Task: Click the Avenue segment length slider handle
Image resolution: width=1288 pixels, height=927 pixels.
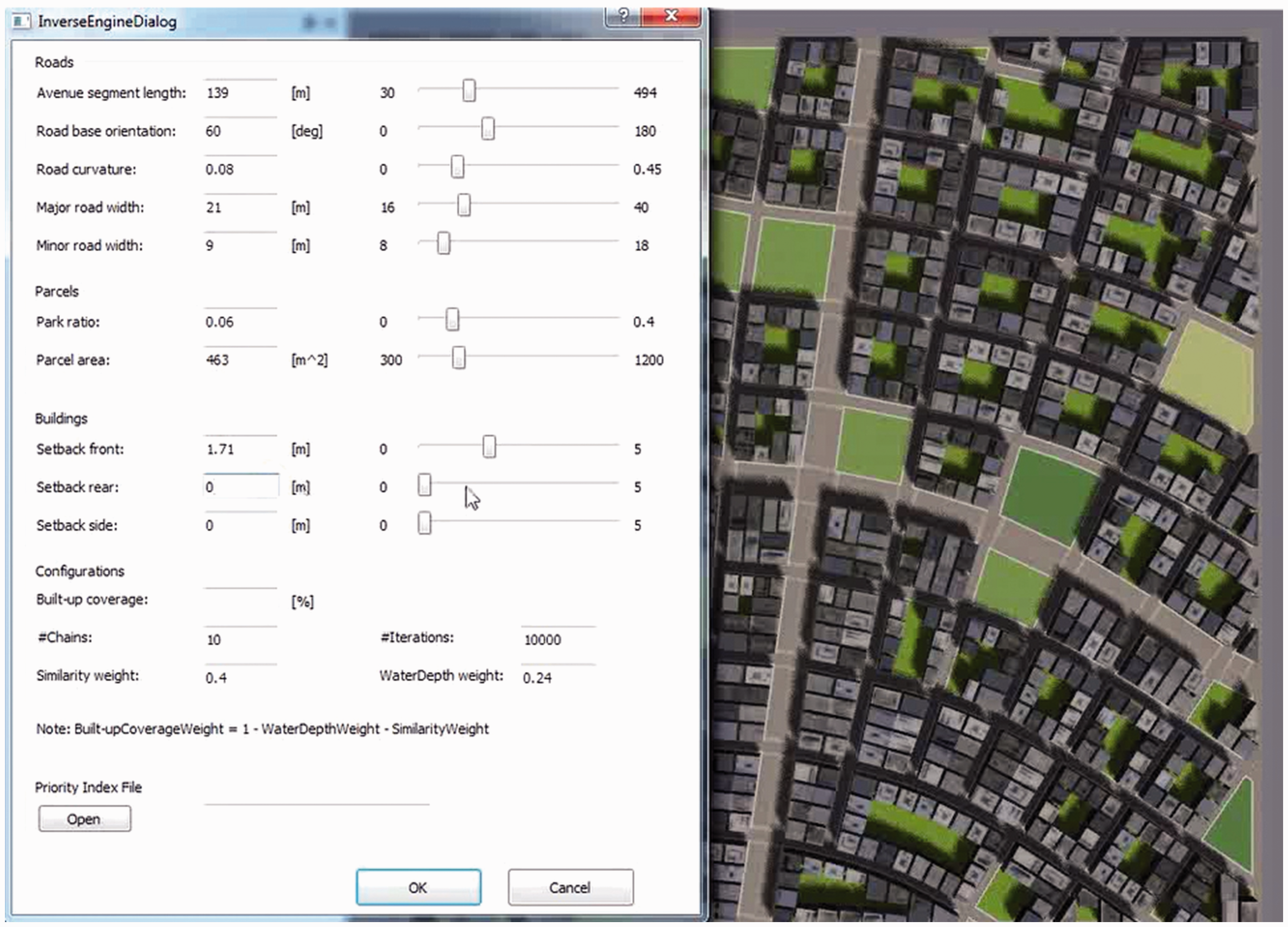Action: 468,90
